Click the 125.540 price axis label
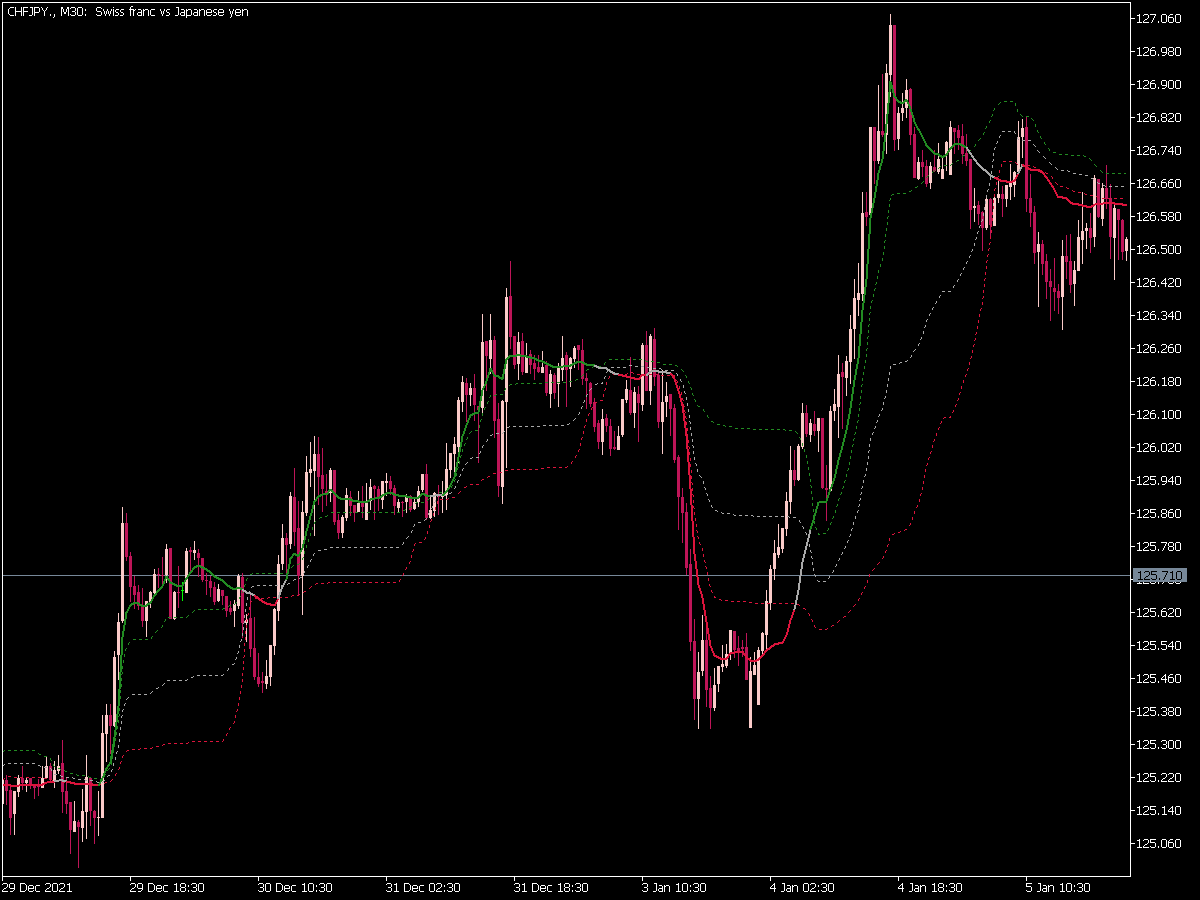This screenshot has height=900, width=1200. pos(1158,646)
